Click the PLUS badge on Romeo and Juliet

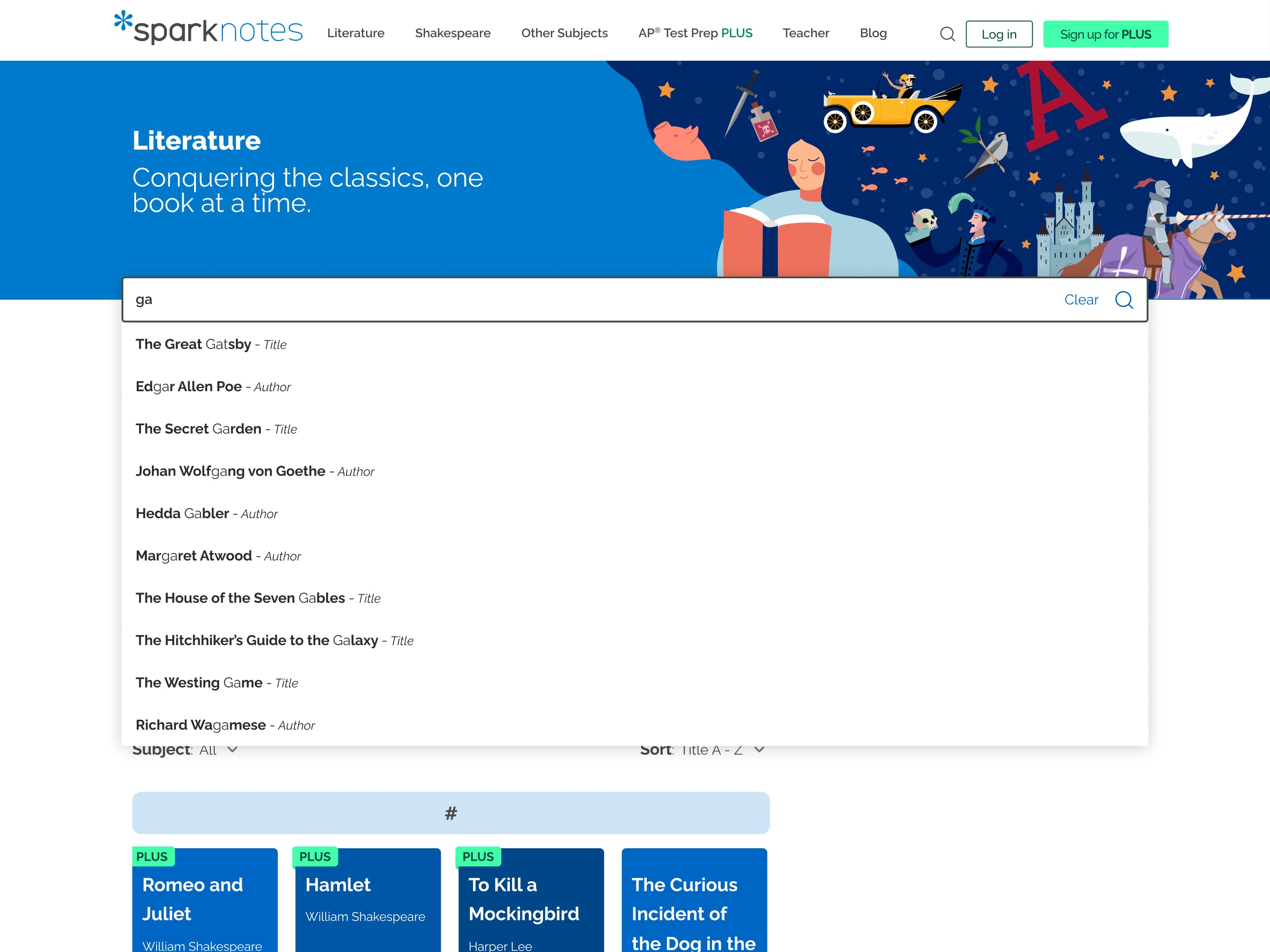point(153,857)
